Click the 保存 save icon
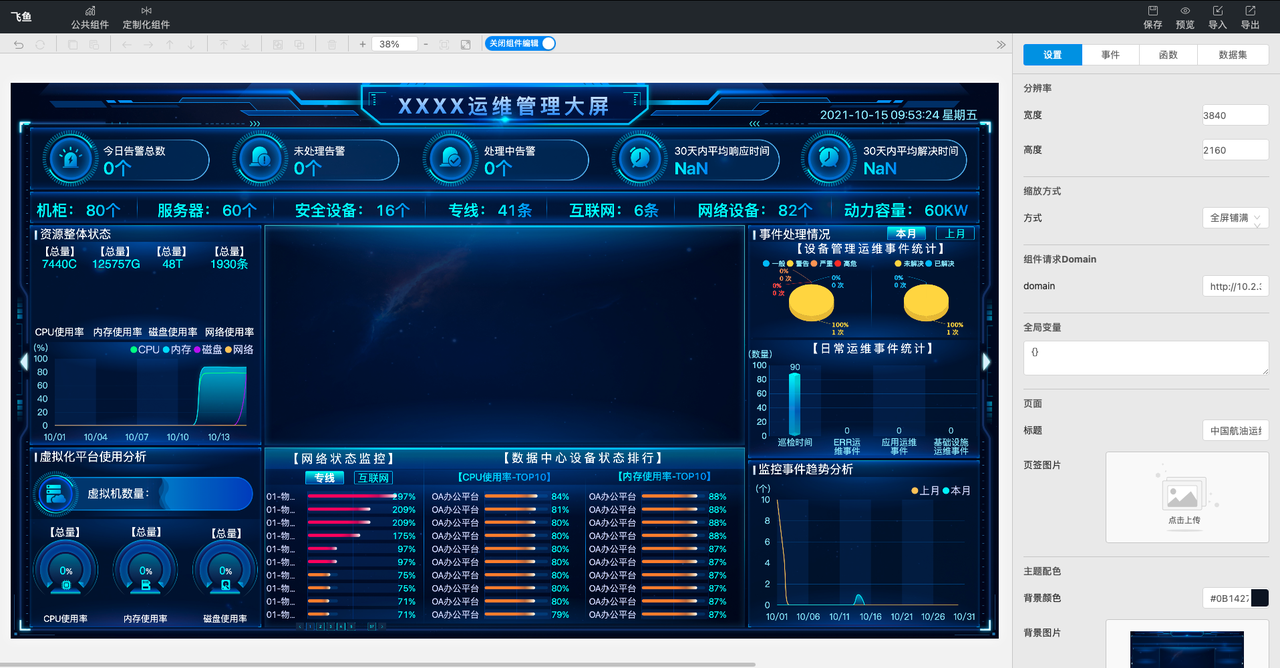Viewport: 1280px width, 668px height. [1153, 10]
